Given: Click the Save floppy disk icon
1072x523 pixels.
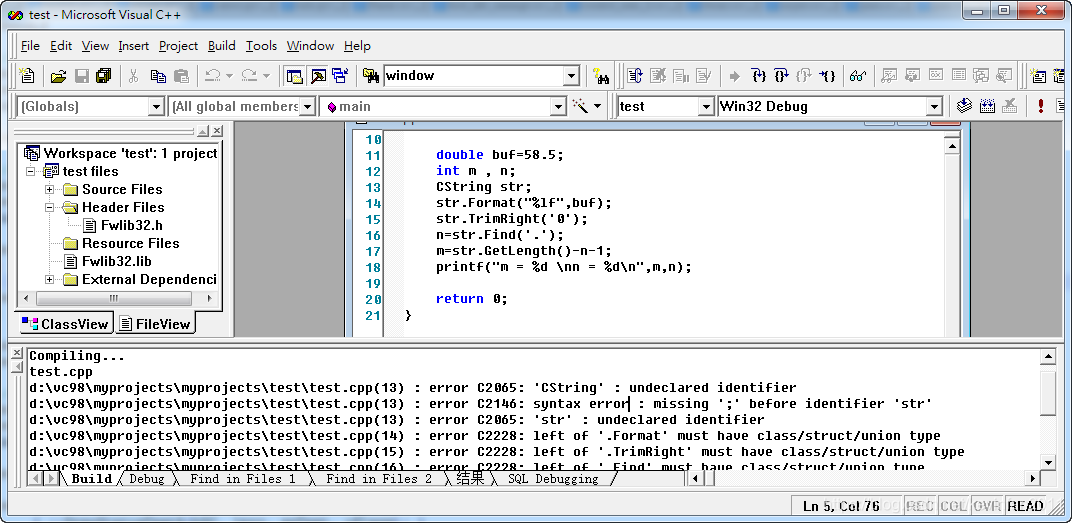Looking at the screenshot, I should coord(82,76).
